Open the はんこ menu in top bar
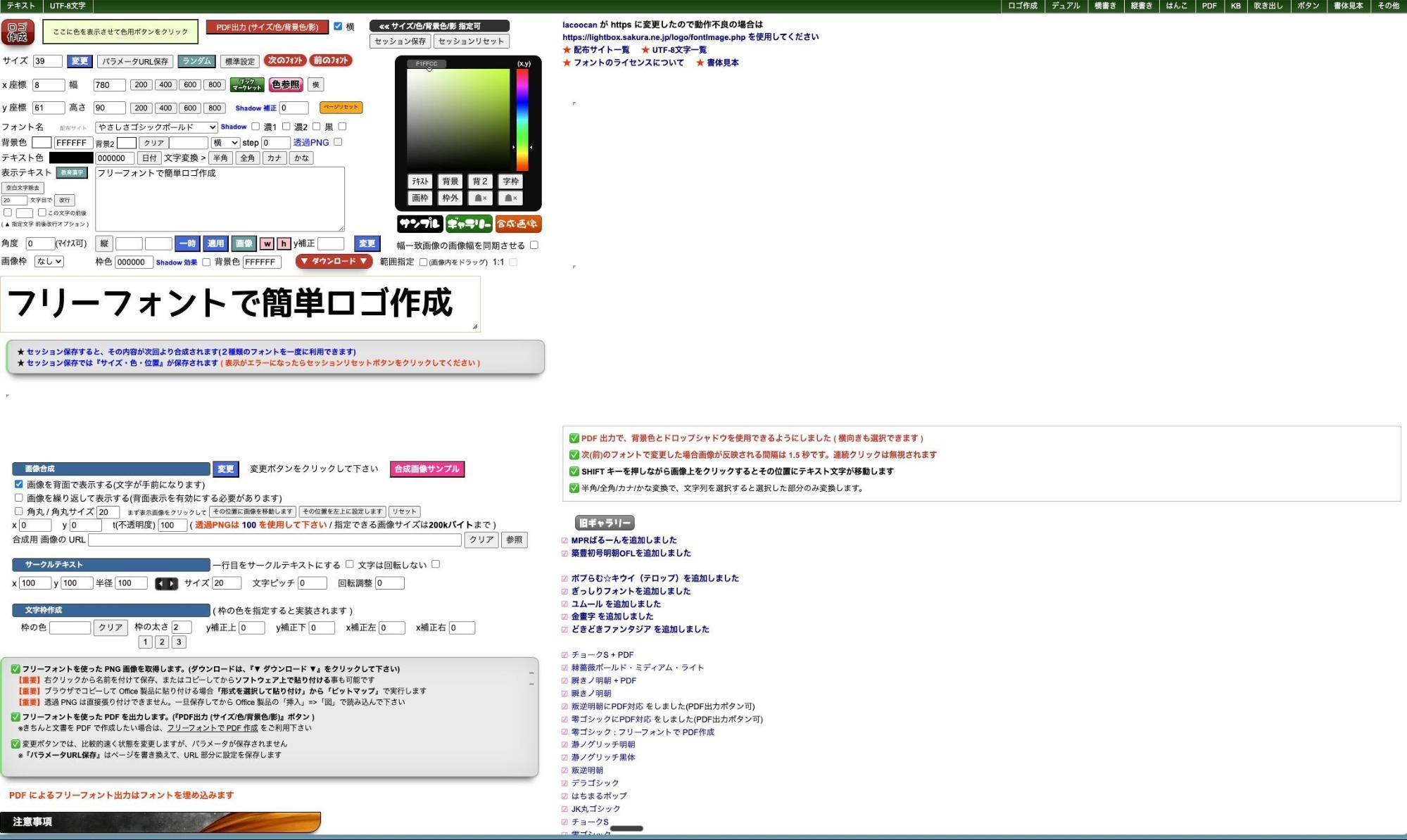 [x=1176, y=6]
